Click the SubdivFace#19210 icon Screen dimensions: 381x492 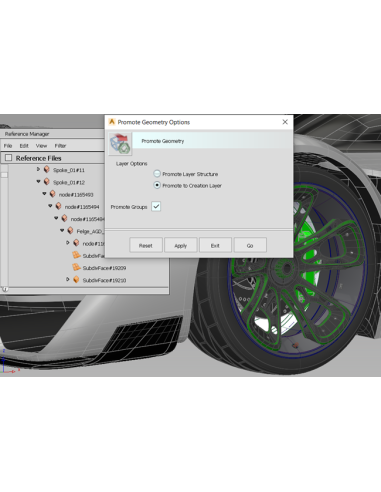click(76, 280)
